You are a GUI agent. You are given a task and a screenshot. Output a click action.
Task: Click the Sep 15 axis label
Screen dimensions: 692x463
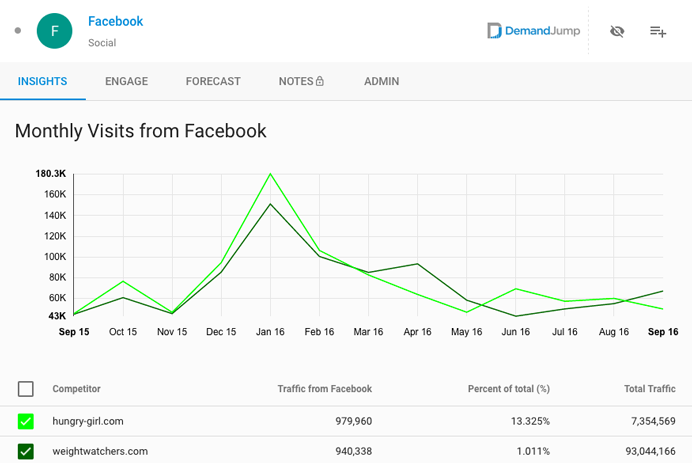click(74, 332)
